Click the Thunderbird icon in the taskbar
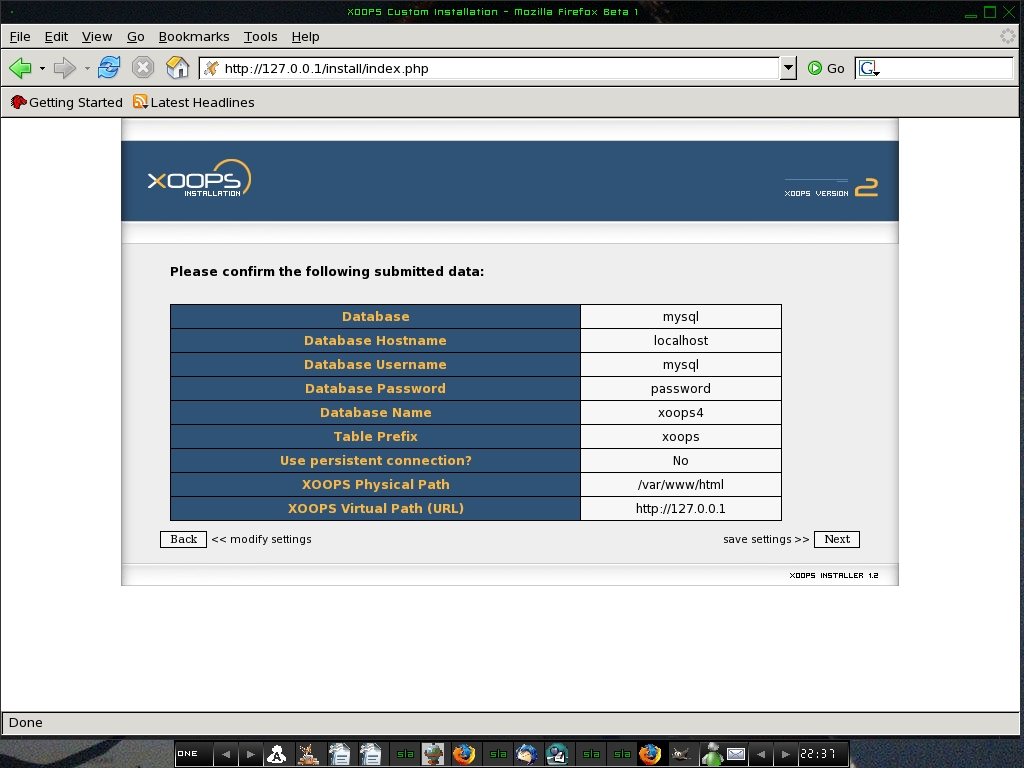This screenshot has height=768, width=1024. [527, 754]
